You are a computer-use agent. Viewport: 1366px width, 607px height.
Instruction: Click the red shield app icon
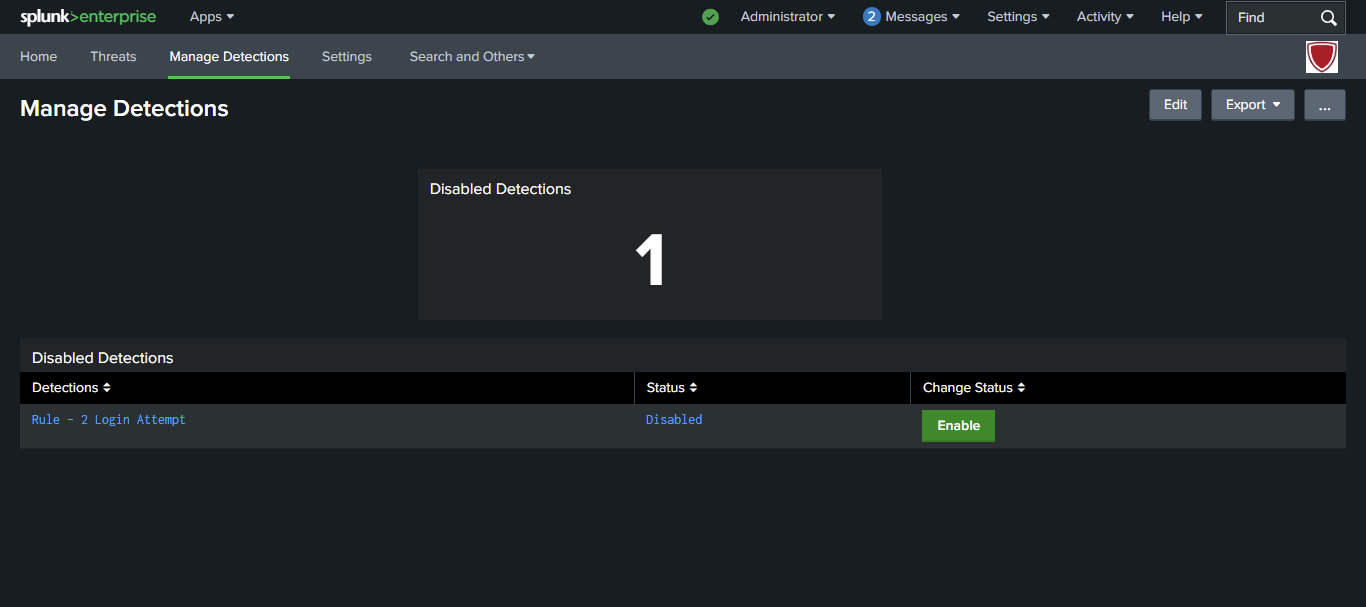click(1322, 57)
